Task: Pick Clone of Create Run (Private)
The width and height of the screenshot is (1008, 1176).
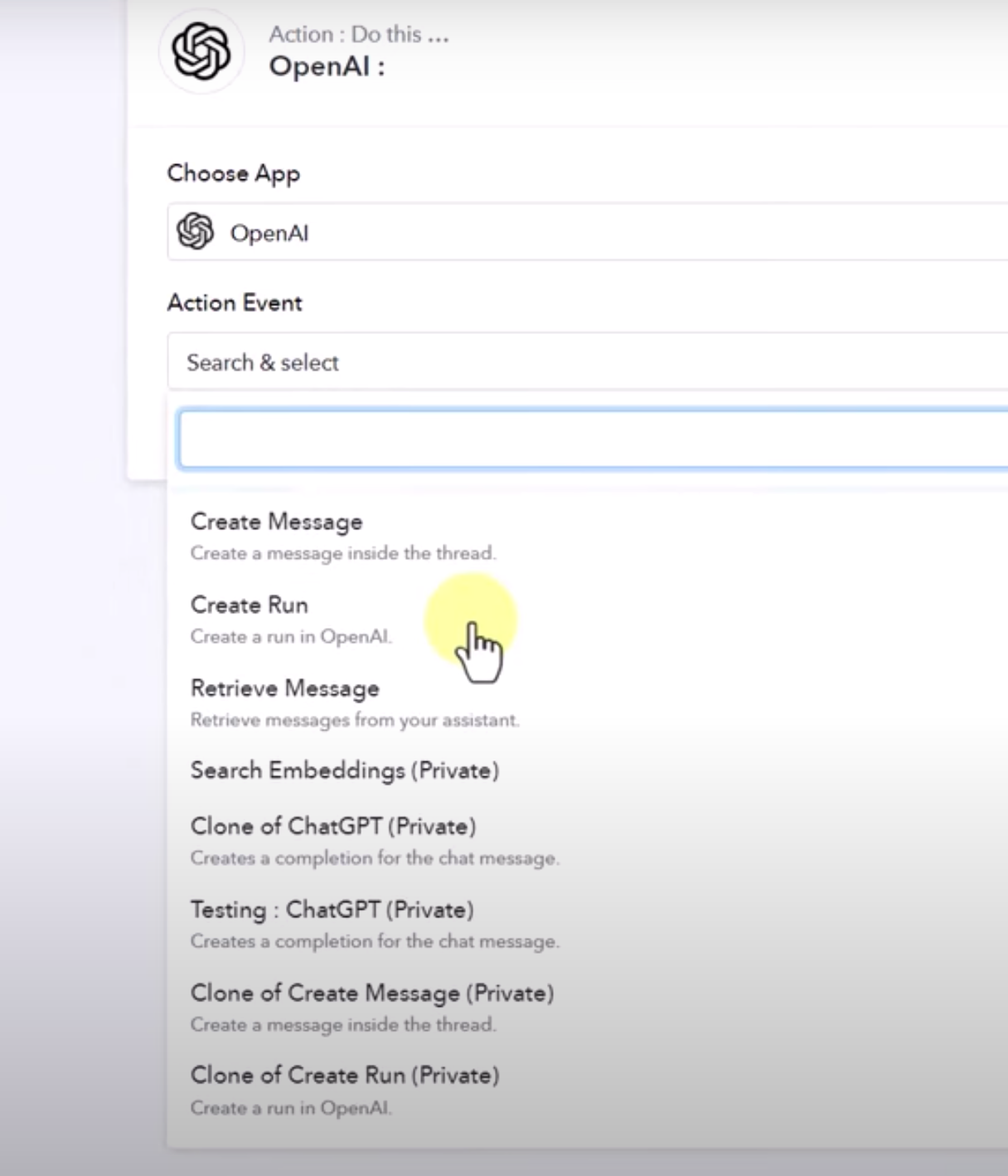Action: (588, 1090)
